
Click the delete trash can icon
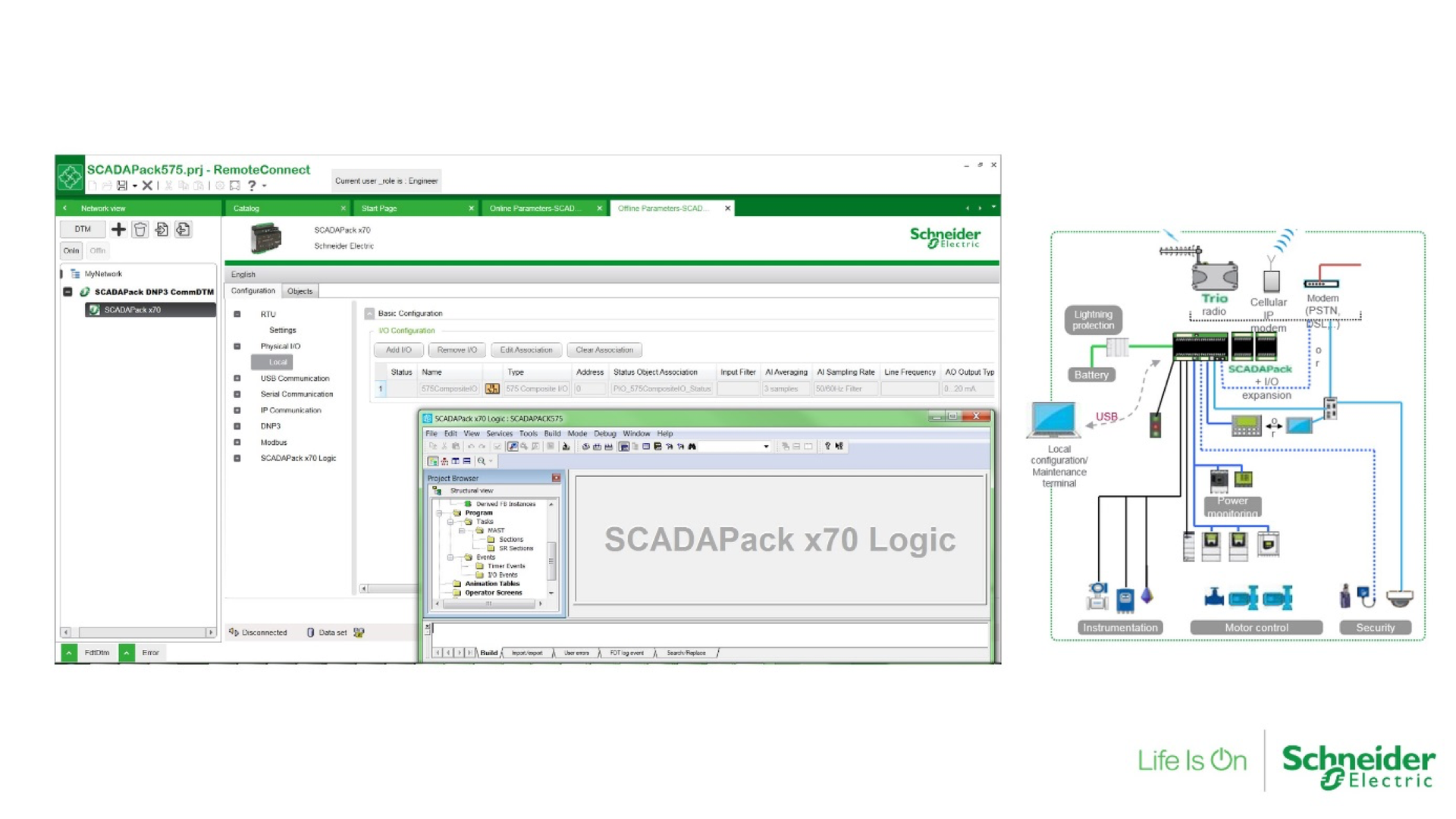click(x=140, y=229)
